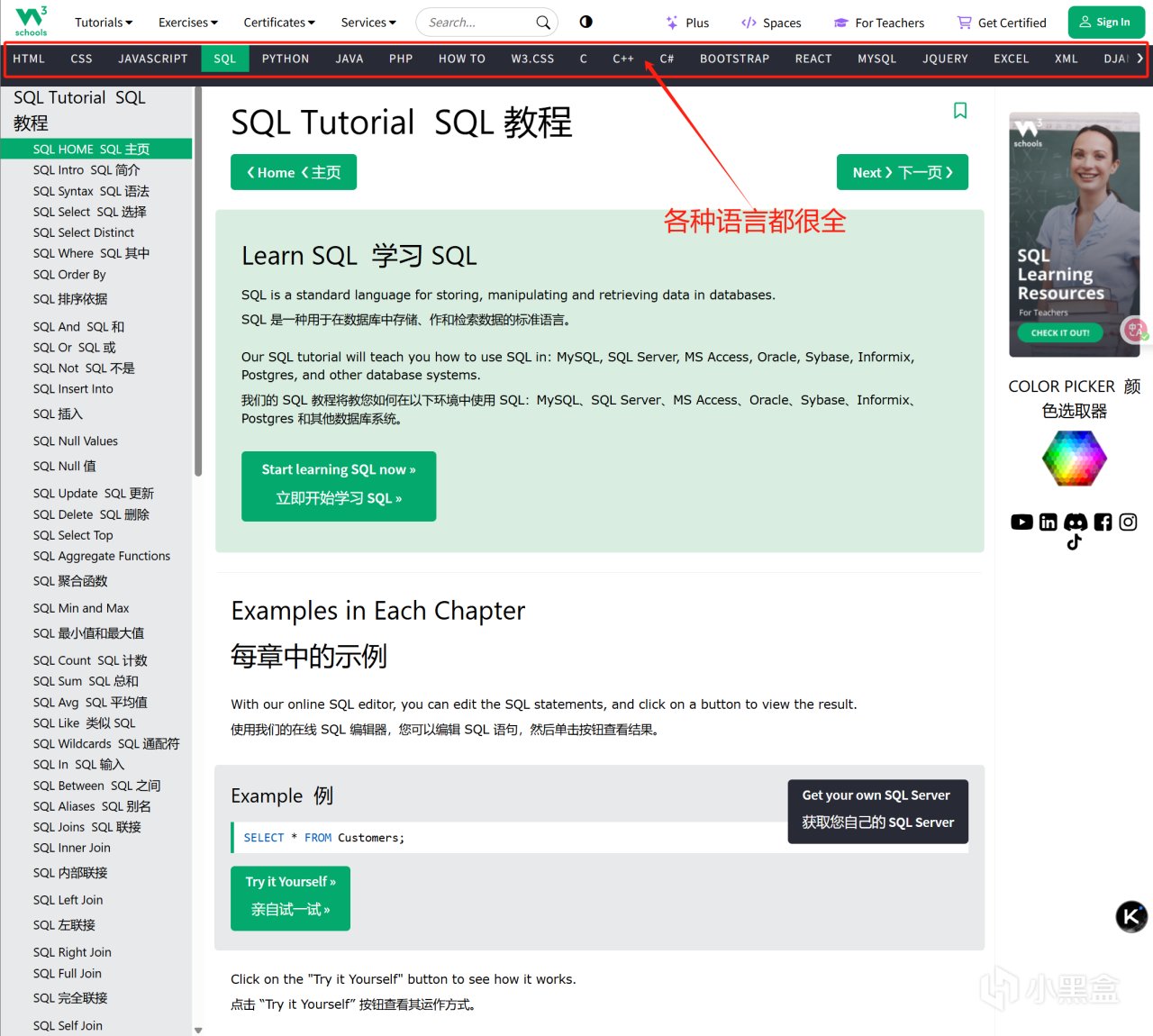Screen dimensions: 1153x1036
Task: Click Get your own SQL Server button
Action: point(878,812)
